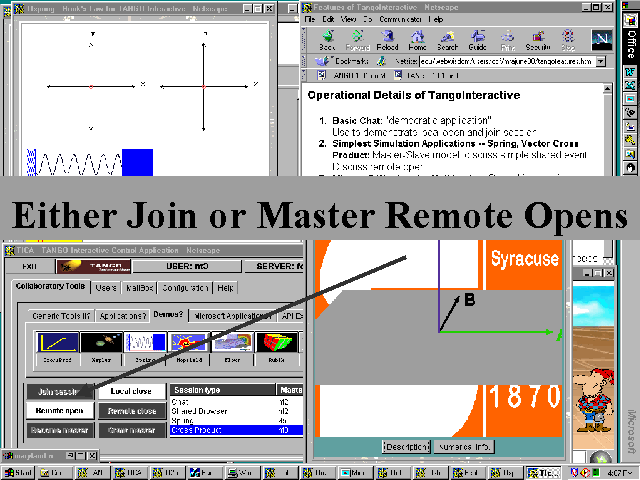Click the USER display button in TICA
This screenshot has height=480, width=640.
(x=187, y=267)
